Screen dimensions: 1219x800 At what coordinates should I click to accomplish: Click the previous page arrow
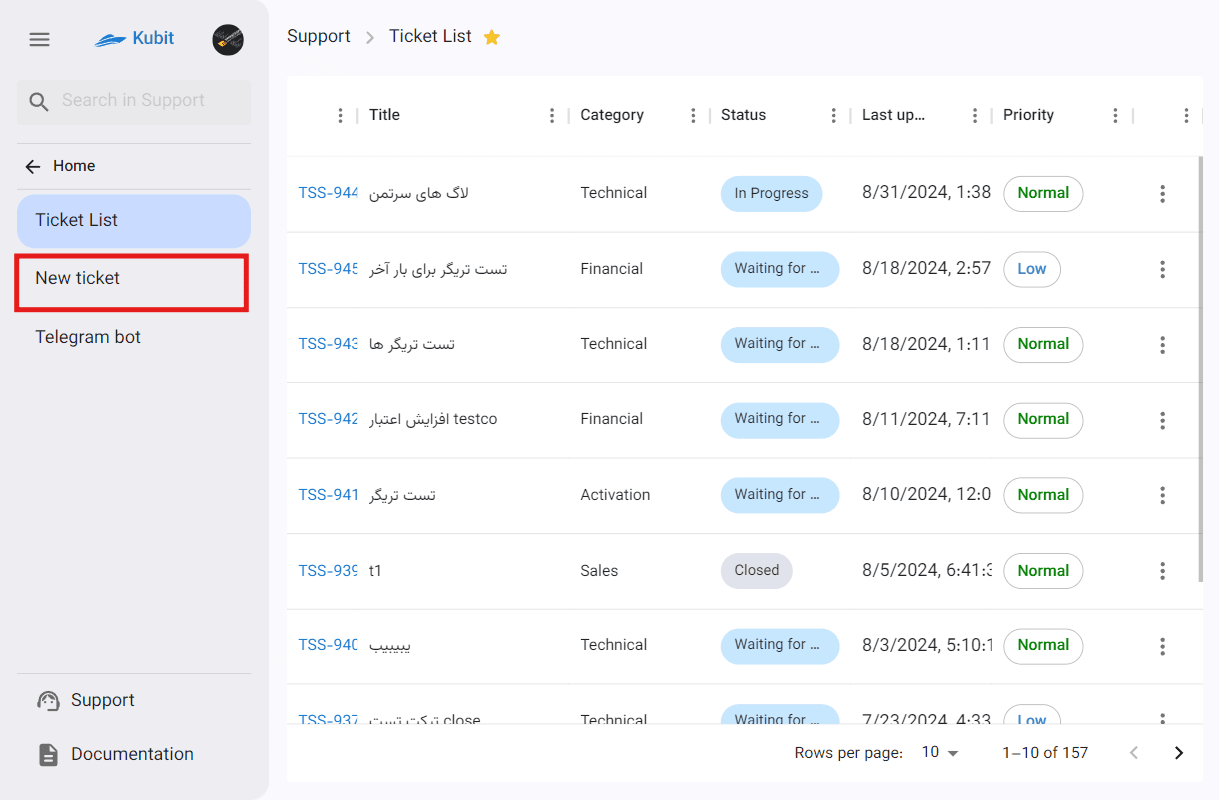pos(1134,753)
